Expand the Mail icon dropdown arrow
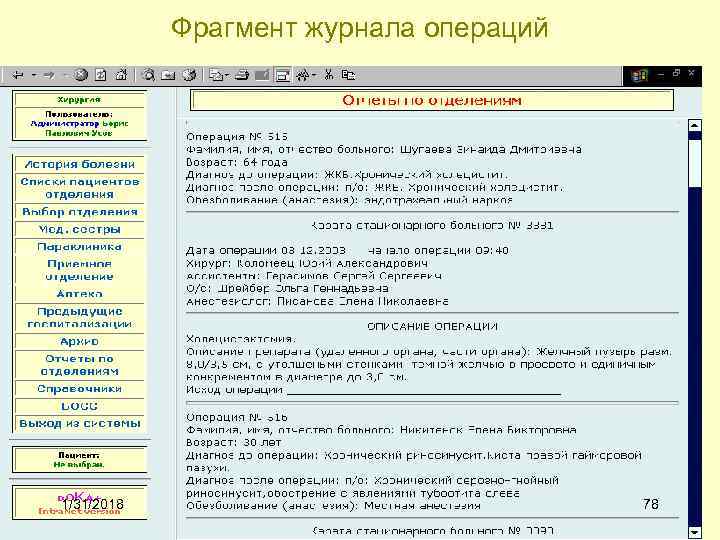Screen dimensions: 720x540 click(x=227, y=75)
